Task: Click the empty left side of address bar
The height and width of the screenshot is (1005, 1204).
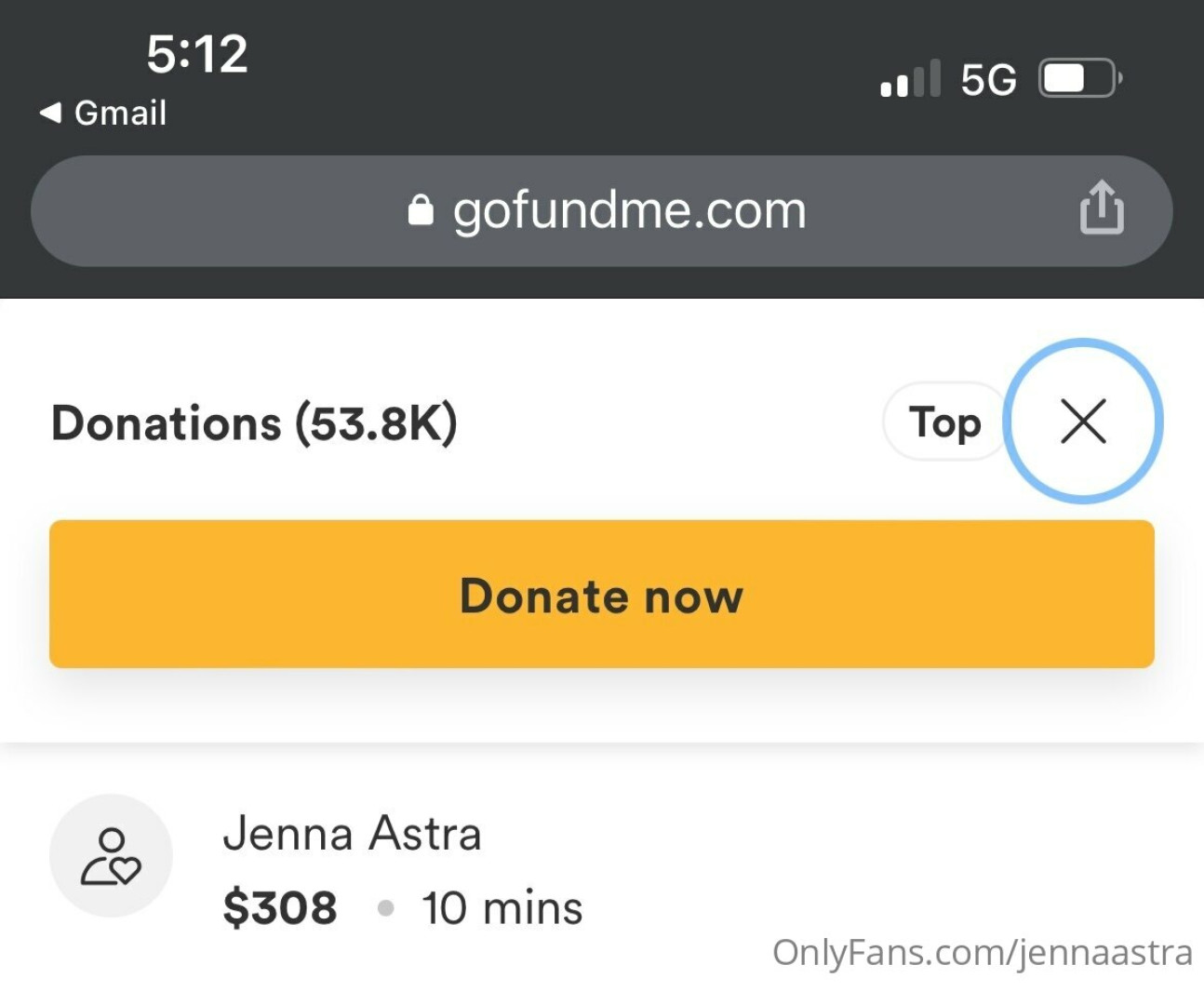Action: coord(205,211)
